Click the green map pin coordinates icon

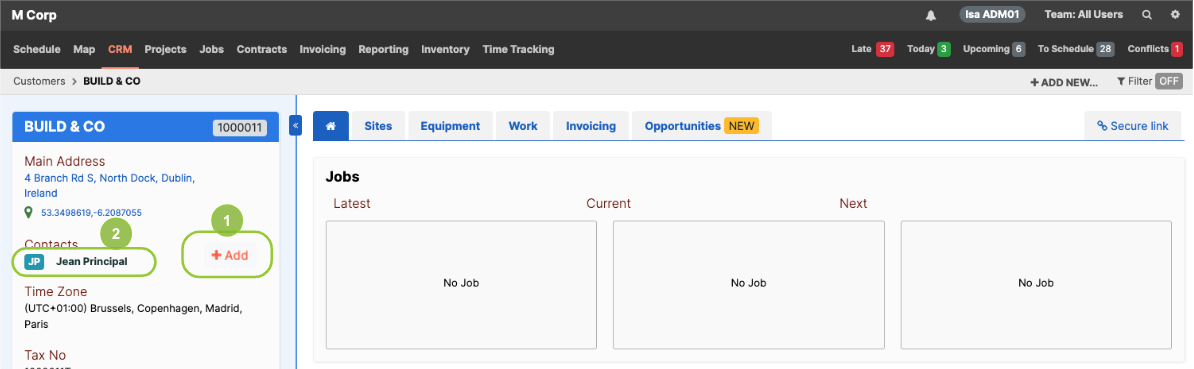[x=29, y=212]
